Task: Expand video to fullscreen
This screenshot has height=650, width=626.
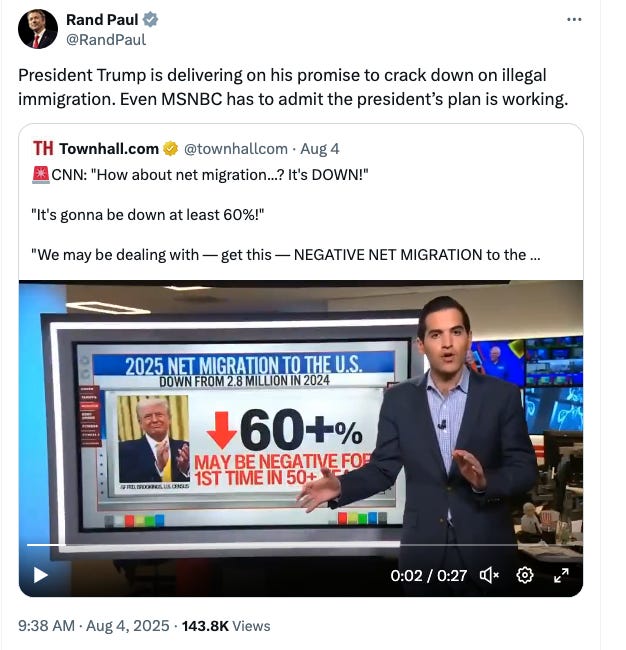Action: click(x=561, y=575)
